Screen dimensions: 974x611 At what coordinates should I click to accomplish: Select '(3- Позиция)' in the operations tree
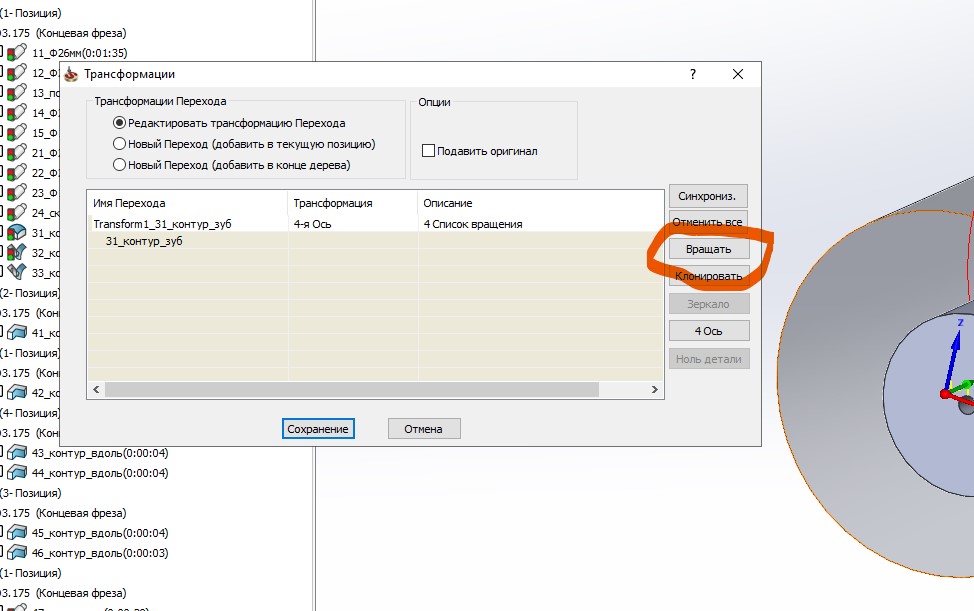(x=30, y=493)
